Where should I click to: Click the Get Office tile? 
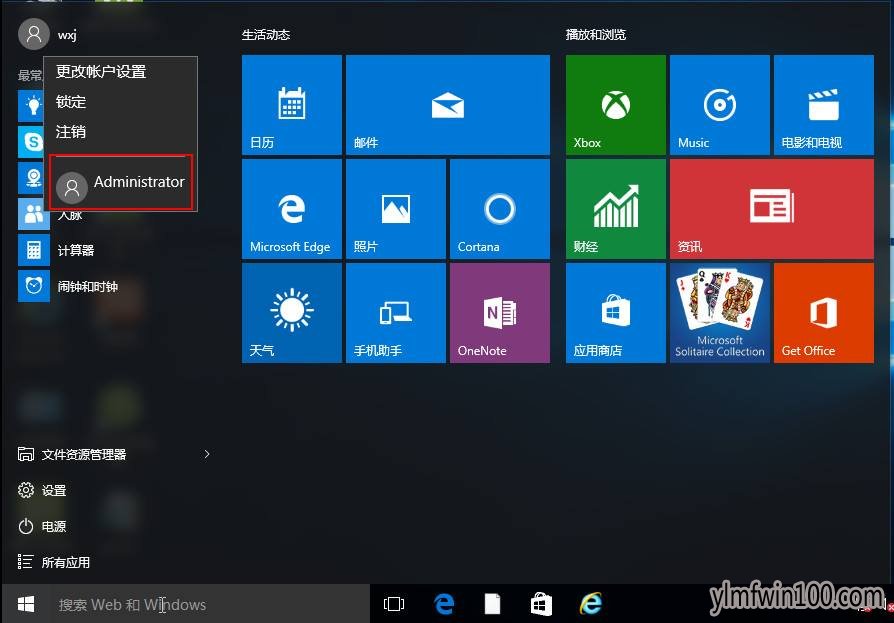823,313
